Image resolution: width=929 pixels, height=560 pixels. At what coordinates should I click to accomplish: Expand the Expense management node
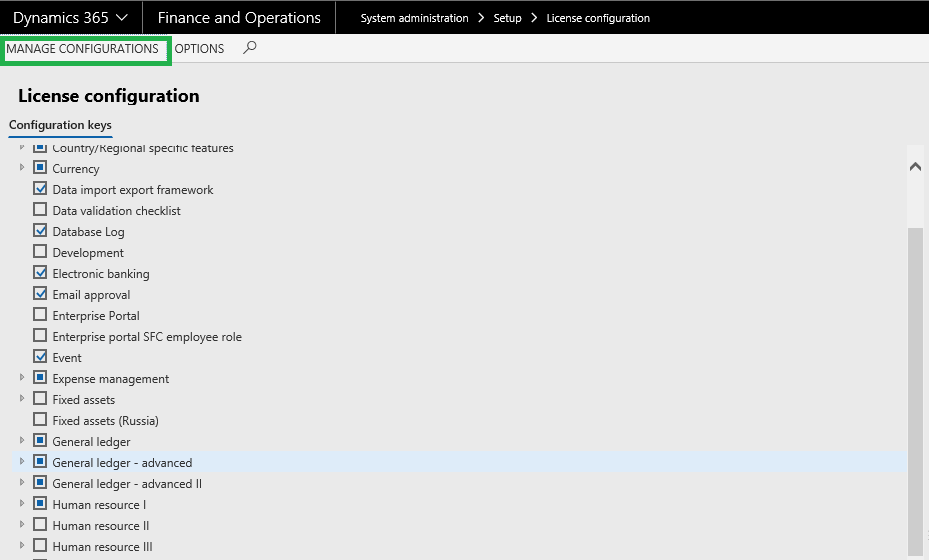click(22, 378)
